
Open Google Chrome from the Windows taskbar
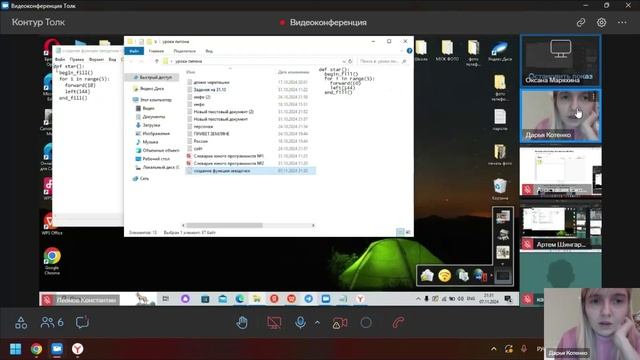[x=36, y=349]
